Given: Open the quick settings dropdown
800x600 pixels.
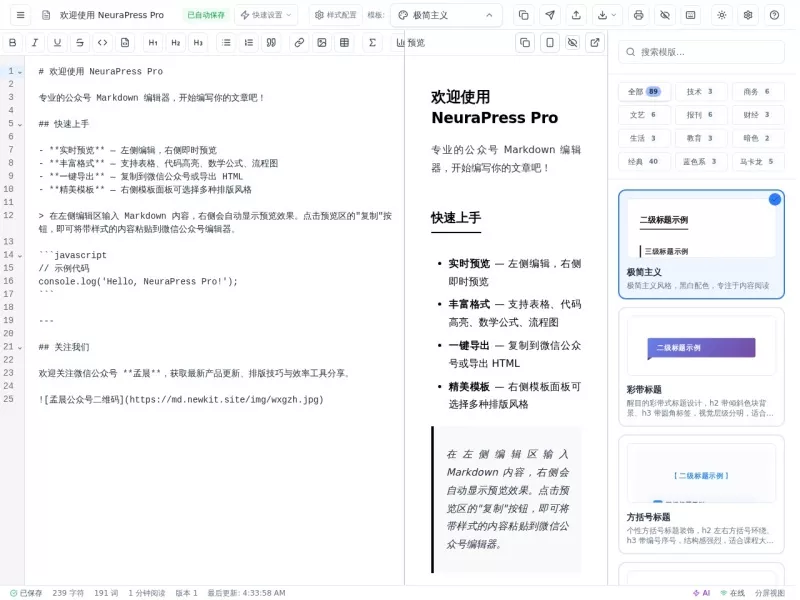Looking at the screenshot, I should click(266, 15).
